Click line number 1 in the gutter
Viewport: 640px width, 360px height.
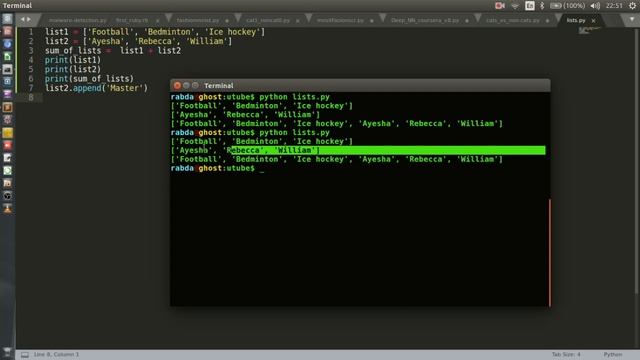pos(31,32)
